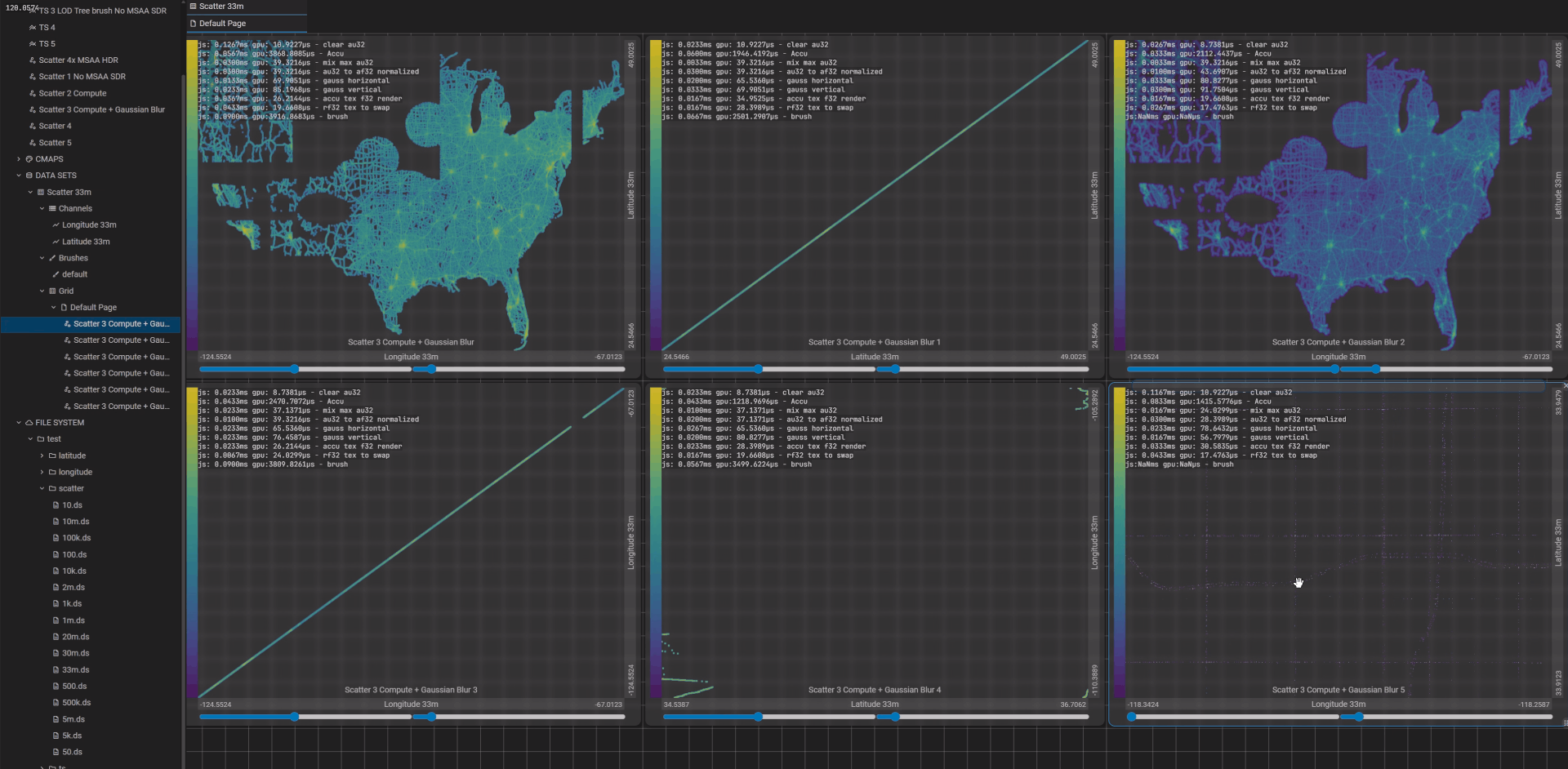1568x769 pixels.
Task: Click the database icon beside DATA SETS
Action: pyautogui.click(x=29, y=176)
